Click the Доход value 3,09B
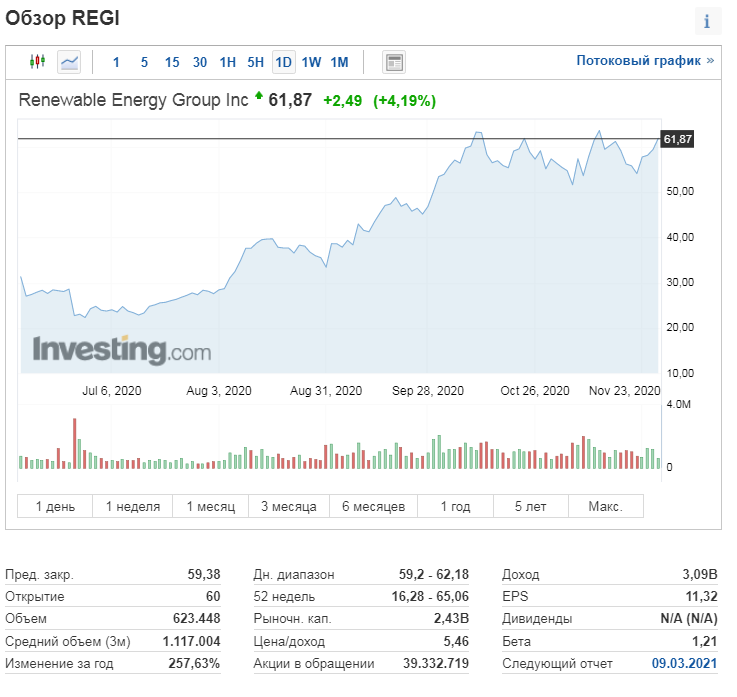The height and width of the screenshot is (697, 737). [700, 574]
